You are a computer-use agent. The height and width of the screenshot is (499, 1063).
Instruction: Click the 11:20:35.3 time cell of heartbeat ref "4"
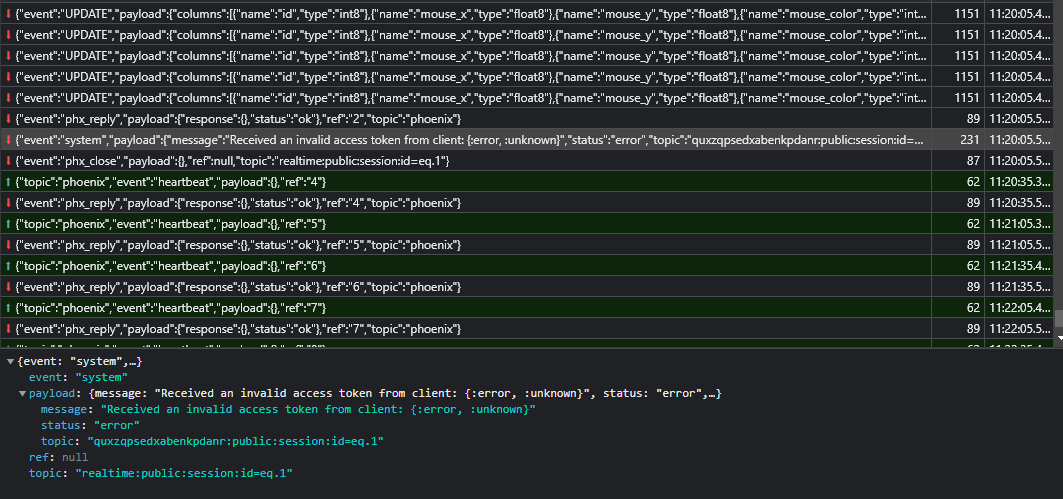coord(1019,182)
